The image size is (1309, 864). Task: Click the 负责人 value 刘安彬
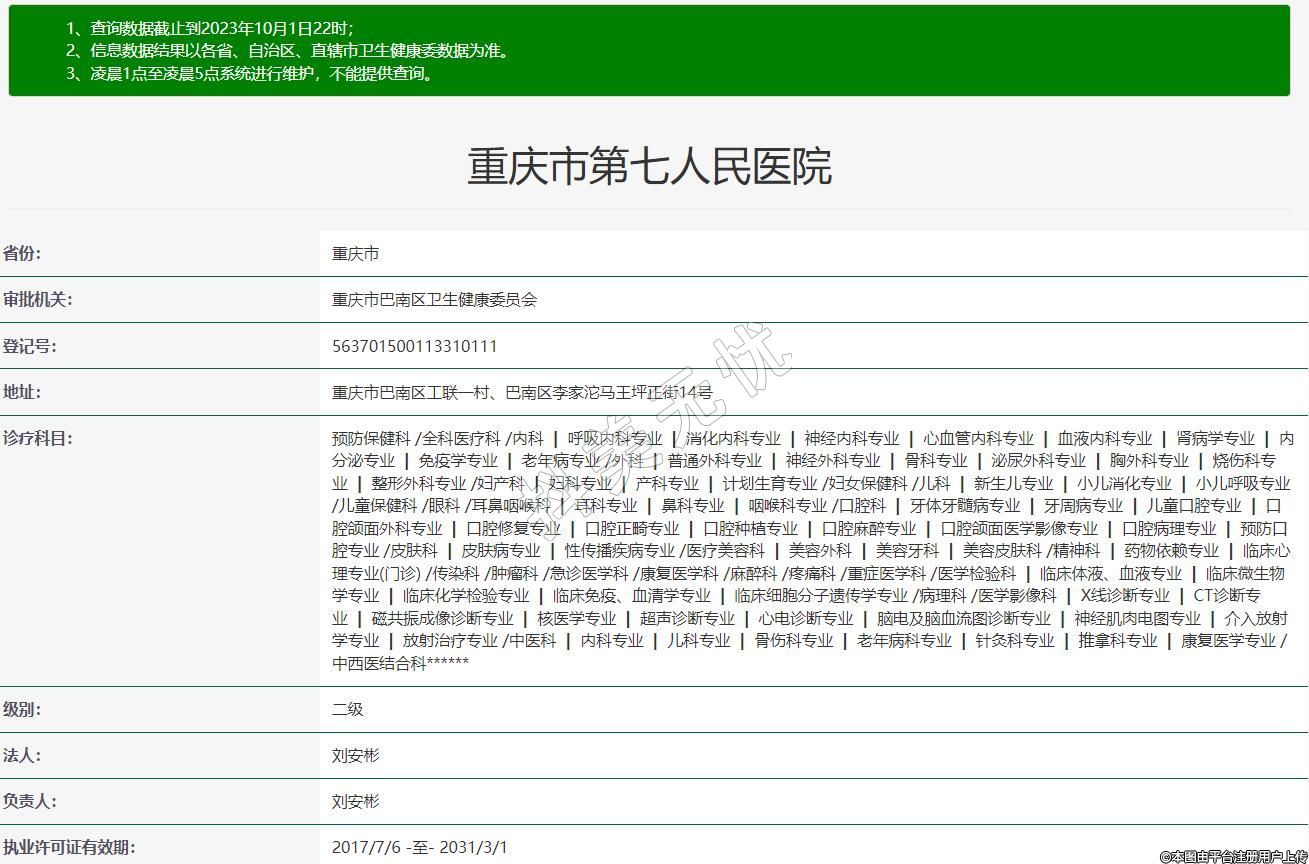click(355, 801)
